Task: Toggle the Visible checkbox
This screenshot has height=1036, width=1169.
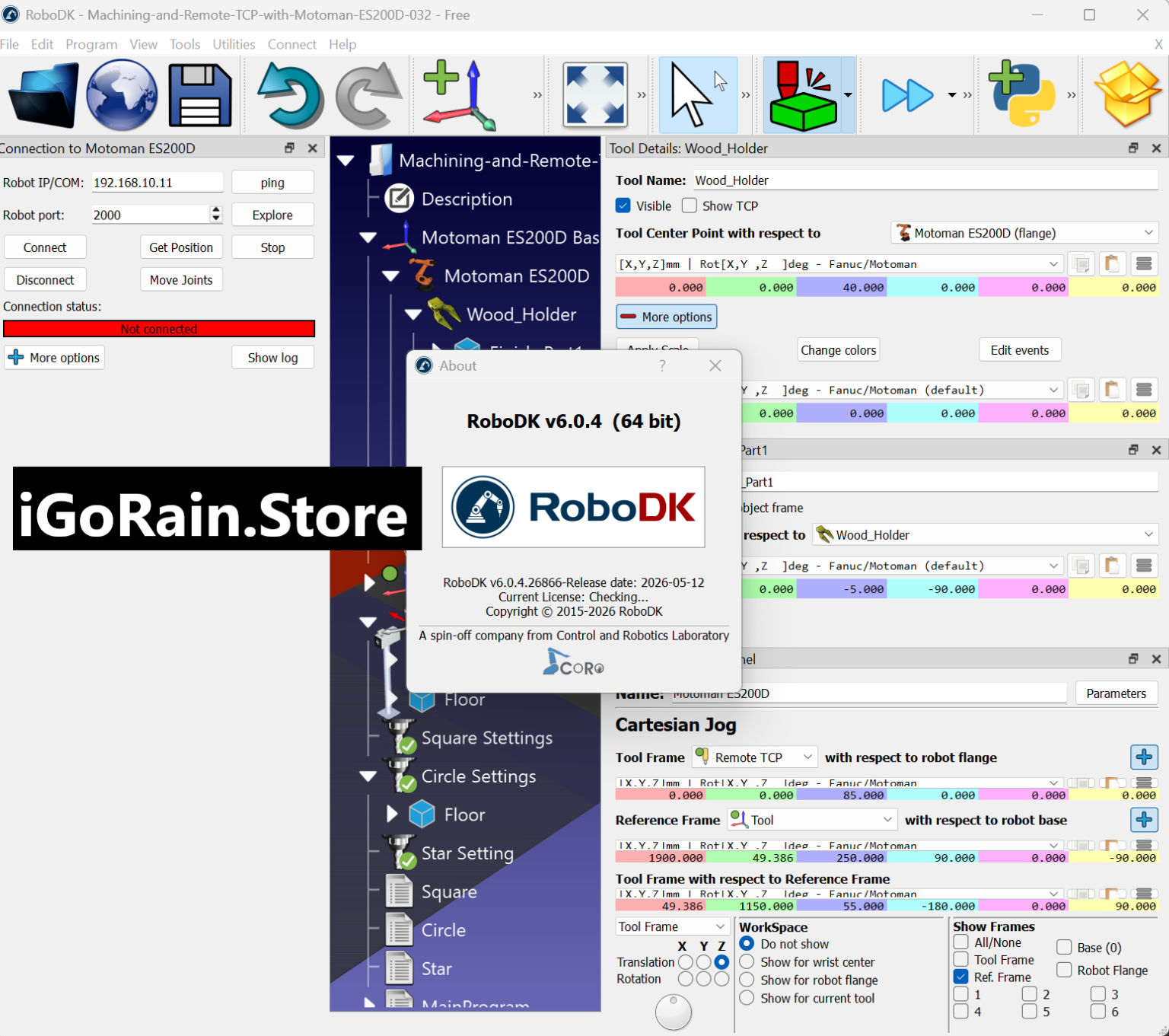Action: pyautogui.click(x=623, y=206)
